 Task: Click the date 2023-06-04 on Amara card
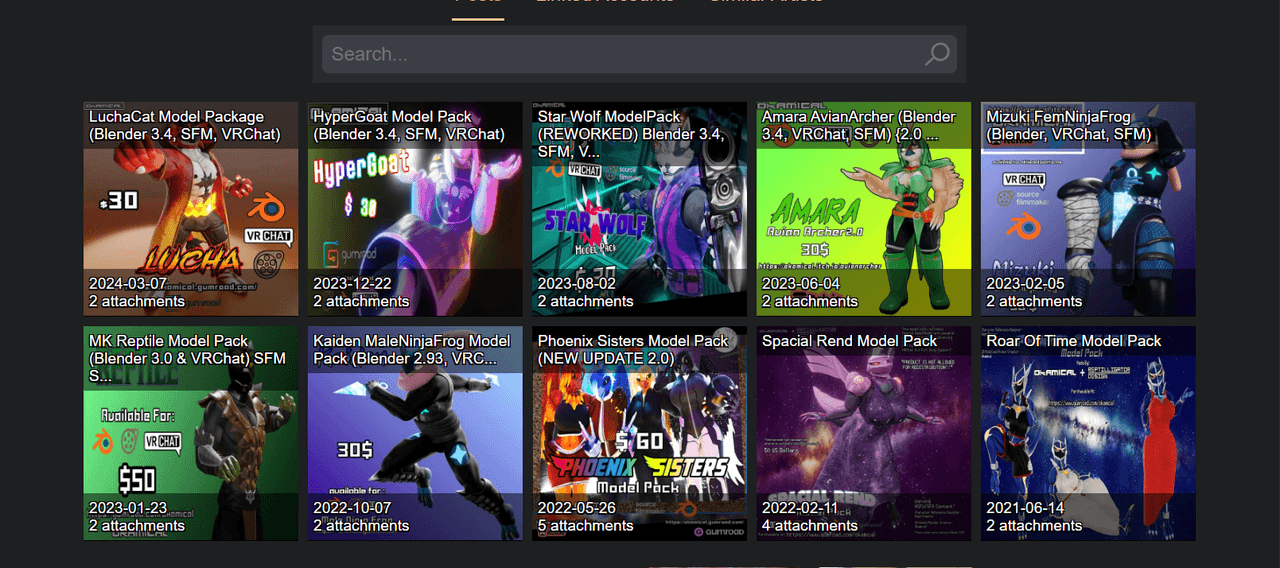tap(801, 284)
